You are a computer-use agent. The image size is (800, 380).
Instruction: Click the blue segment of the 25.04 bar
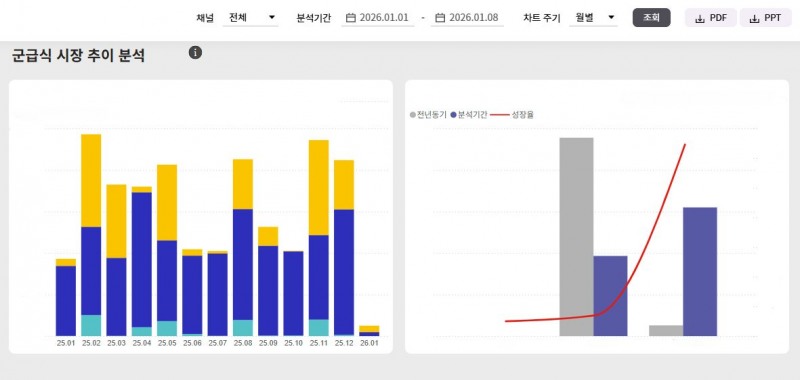(142, 260)
